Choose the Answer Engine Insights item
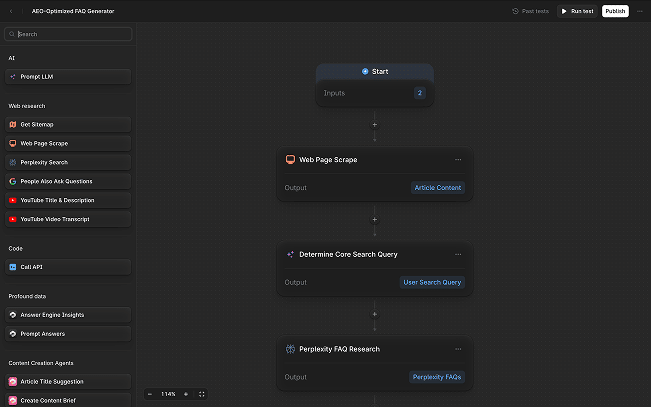 tap(68, 315)
